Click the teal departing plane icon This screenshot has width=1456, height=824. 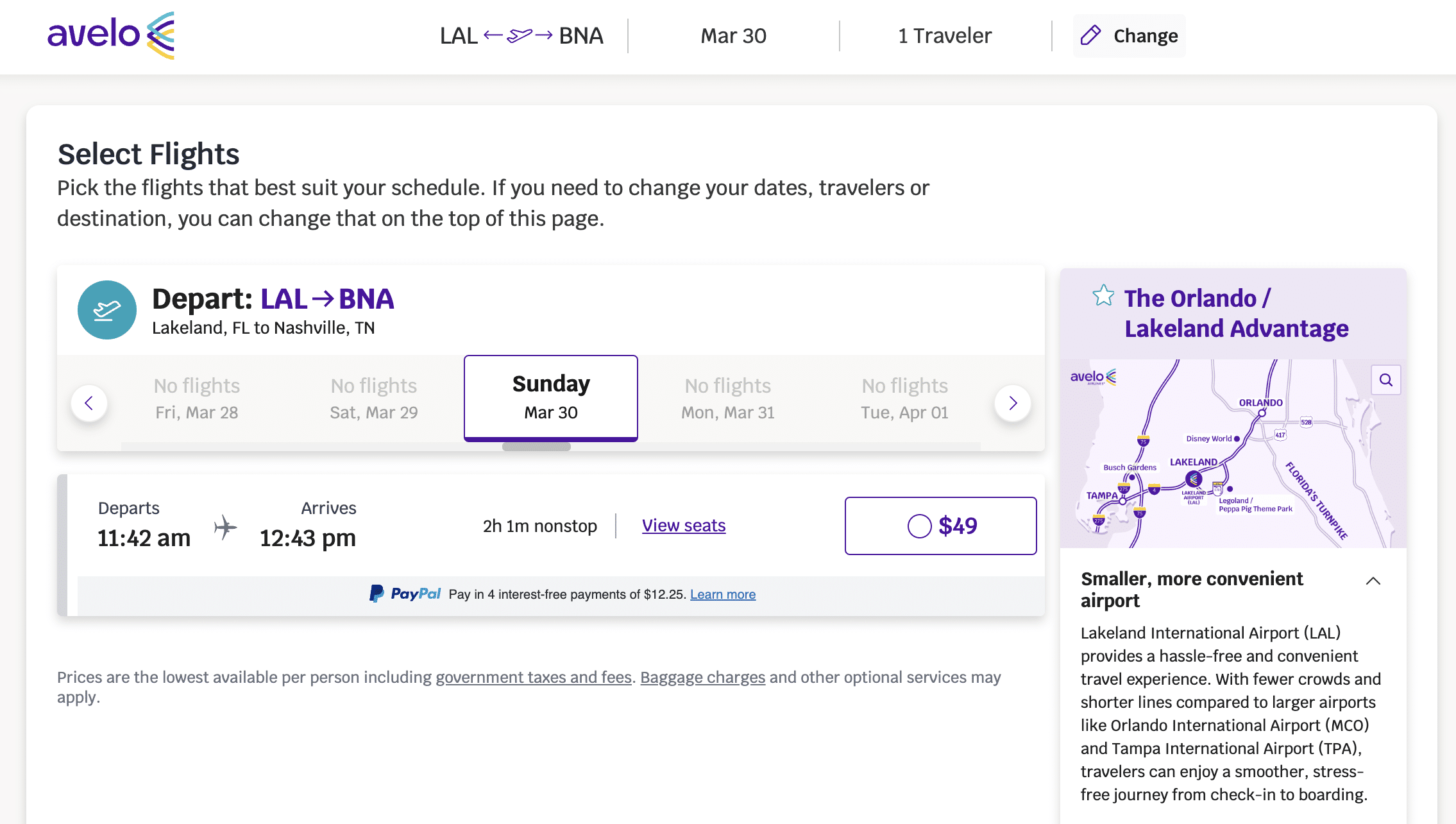[x=107, y=310]
